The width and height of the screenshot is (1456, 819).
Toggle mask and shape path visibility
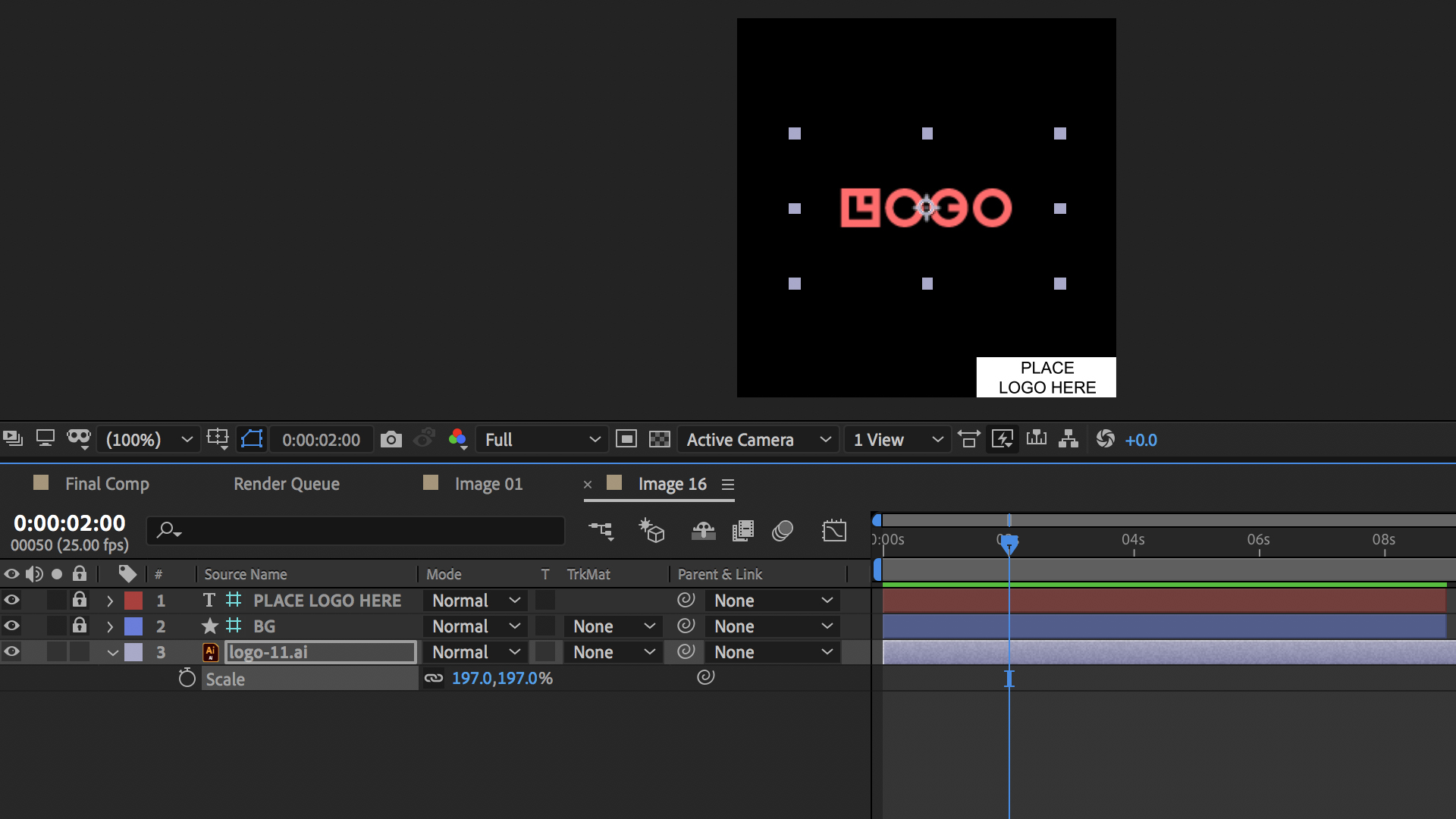tap(251, 439)
